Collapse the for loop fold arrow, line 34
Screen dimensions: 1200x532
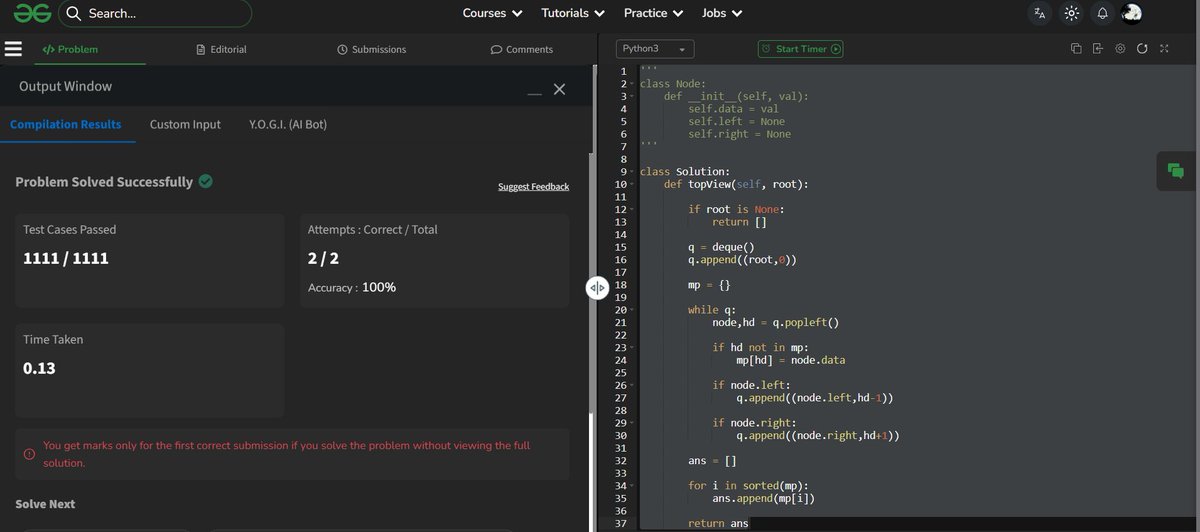tap(633, 485)
